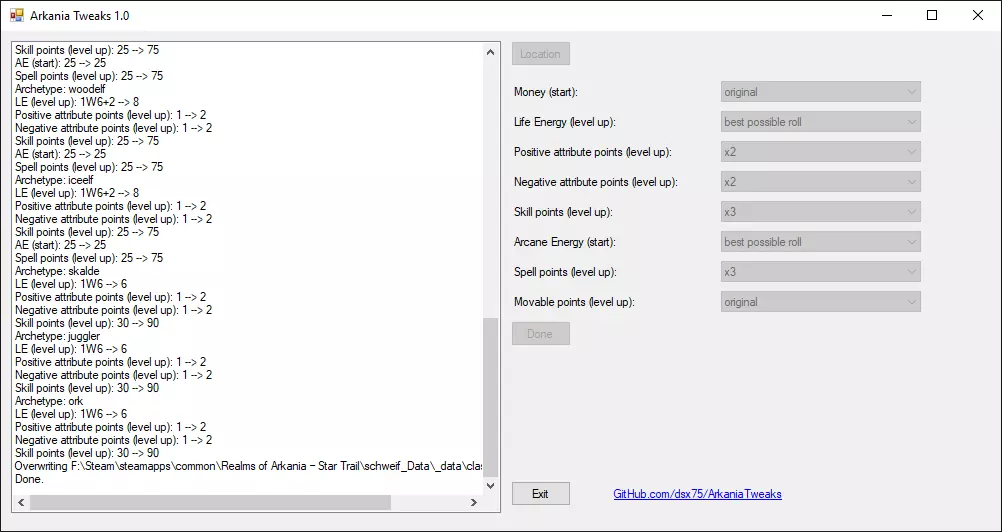Open the Arcane Energy (start) dropdown
Screen dimensions: 1002x532
point(821,241)
